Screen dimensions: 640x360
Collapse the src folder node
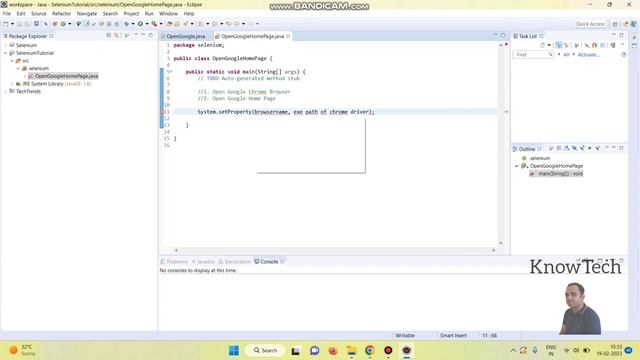[x=12, y=61]
